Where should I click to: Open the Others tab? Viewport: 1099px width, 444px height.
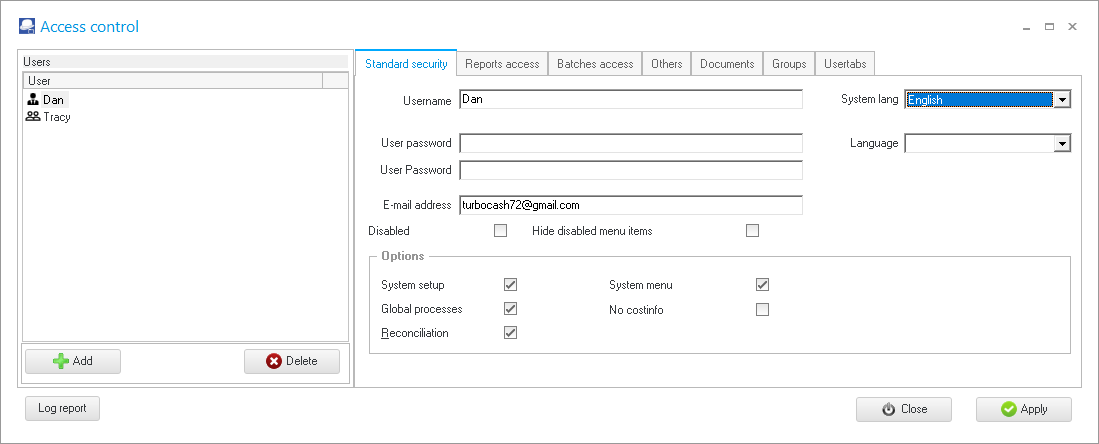[x=667, y=64]
